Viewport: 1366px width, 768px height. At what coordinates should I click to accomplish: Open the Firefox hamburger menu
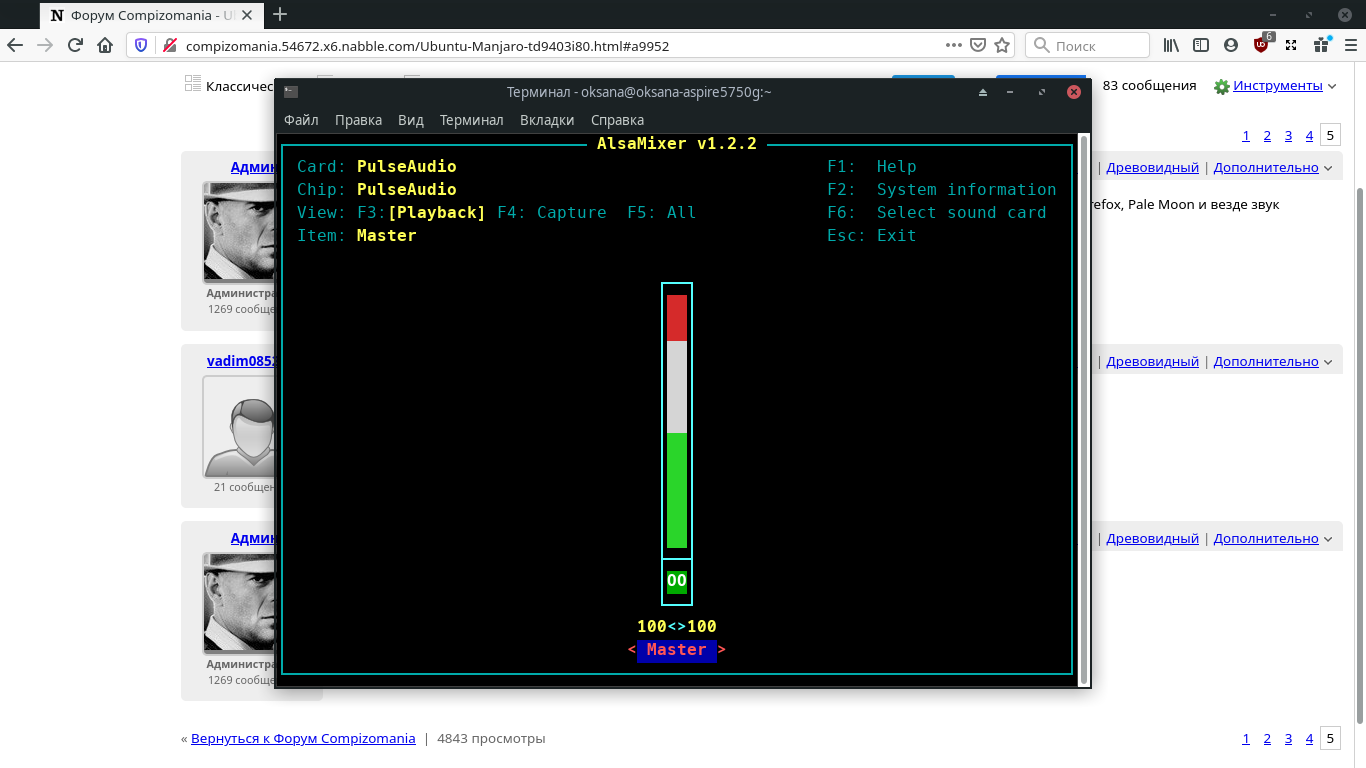pos(1349,45)
